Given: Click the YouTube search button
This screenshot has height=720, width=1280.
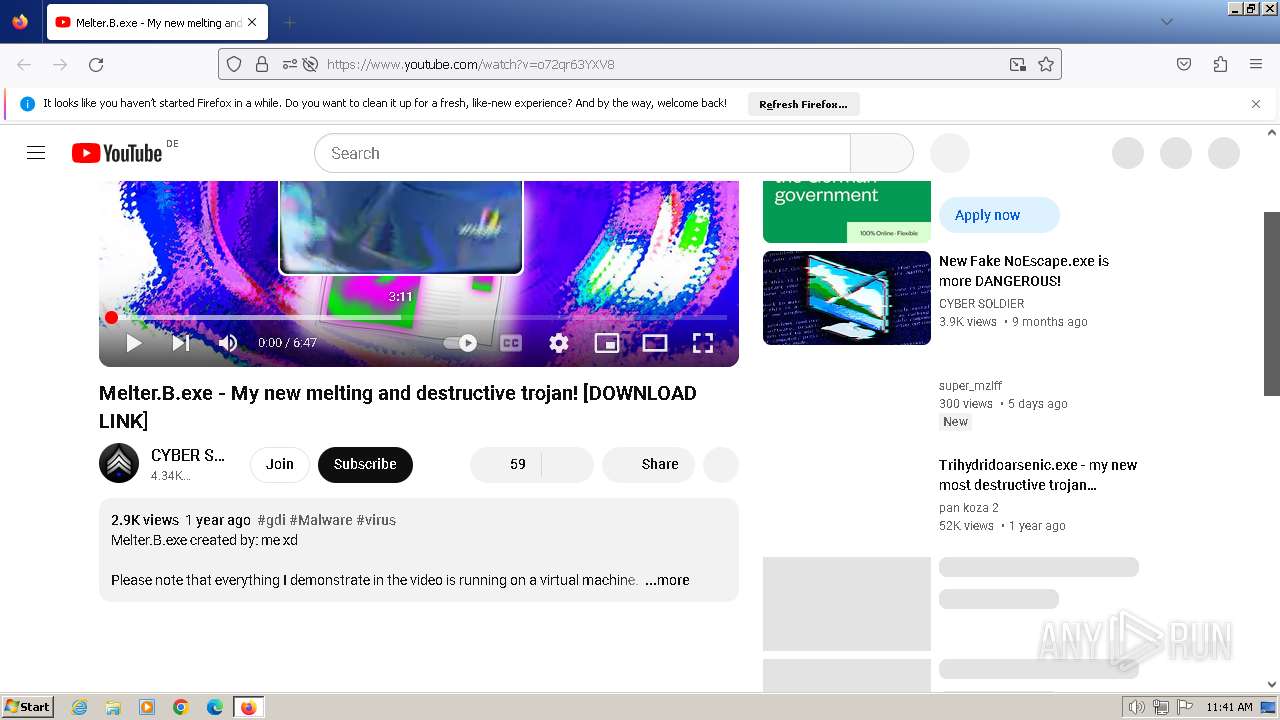Looking at the screenshot, I should click(x=882, y=153).
